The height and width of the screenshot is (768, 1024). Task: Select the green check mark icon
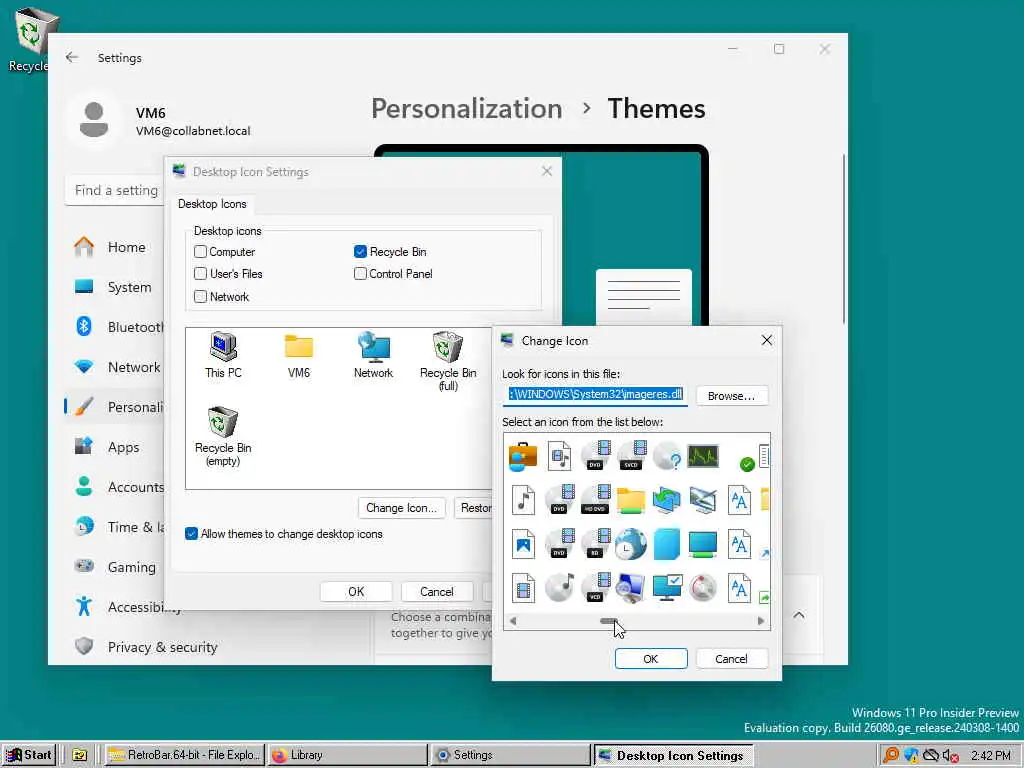tap(747, 464)
